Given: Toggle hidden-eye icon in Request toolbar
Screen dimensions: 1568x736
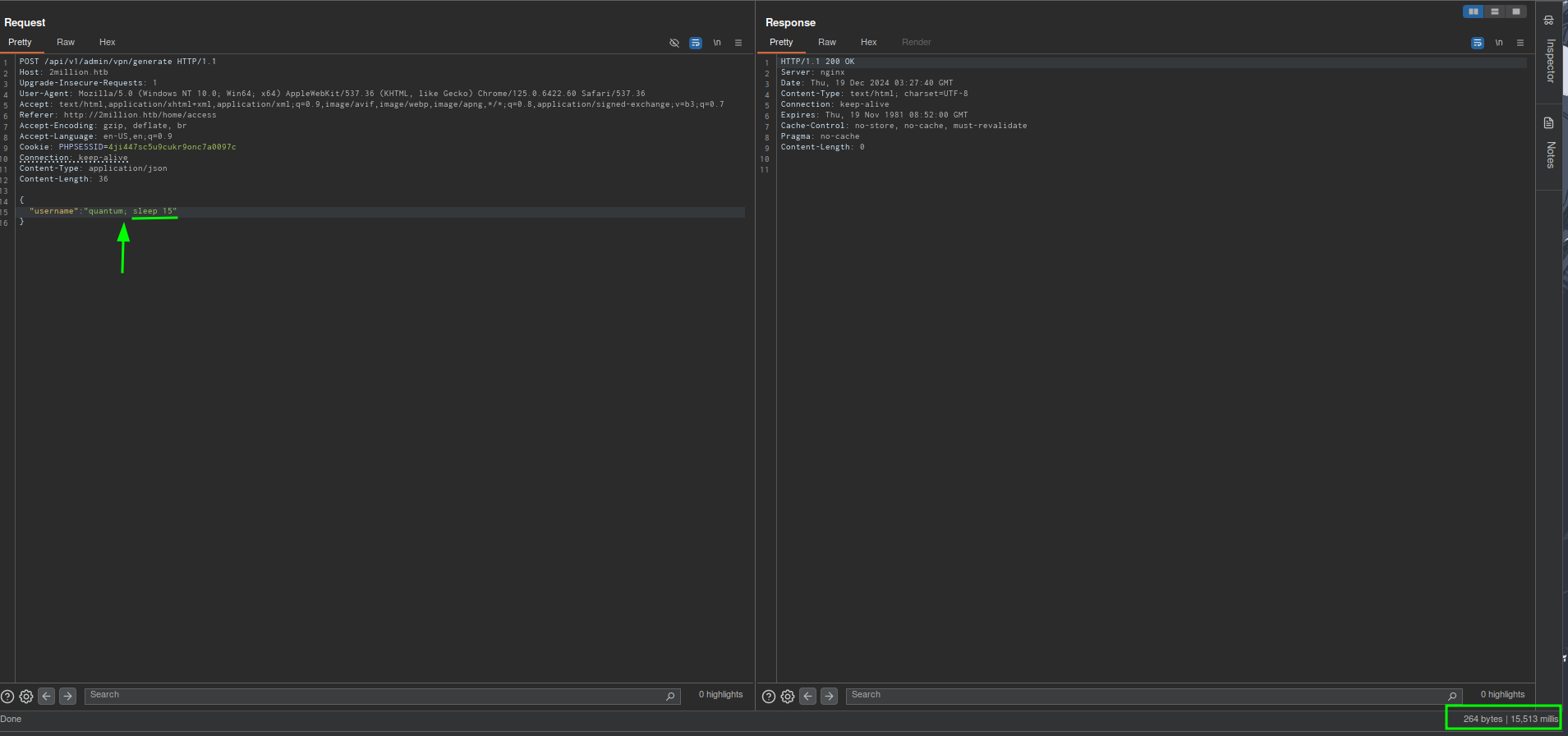Looking at the screenshot, I should click(674, 43).
